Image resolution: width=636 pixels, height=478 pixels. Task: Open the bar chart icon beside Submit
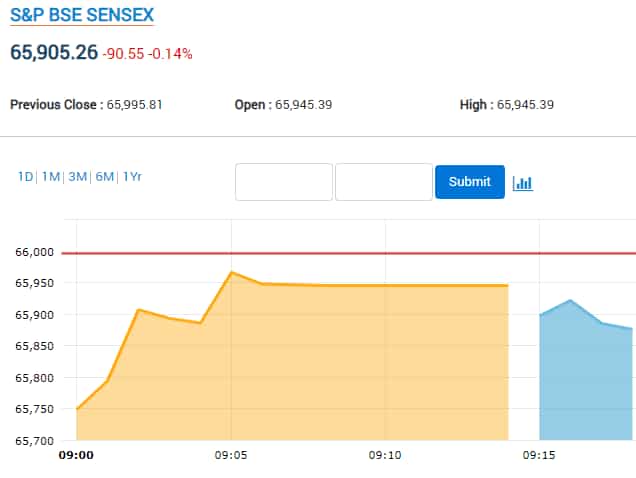[x=522, y=183]
